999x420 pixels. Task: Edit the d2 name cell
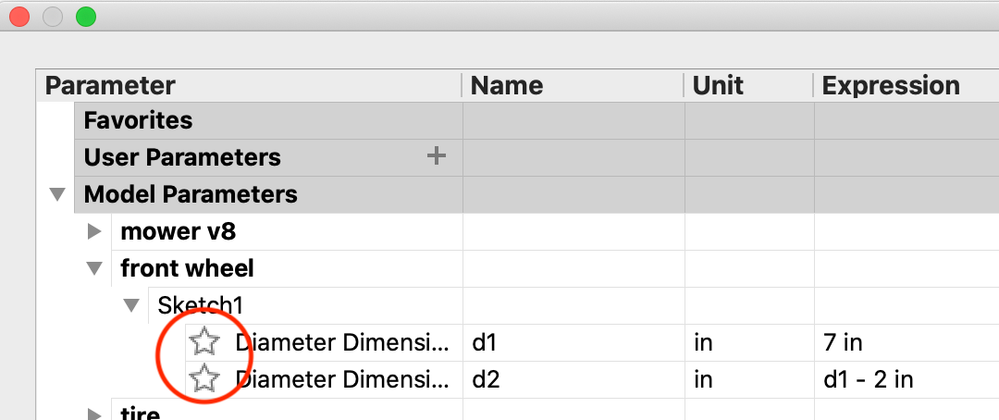[574, 380]
